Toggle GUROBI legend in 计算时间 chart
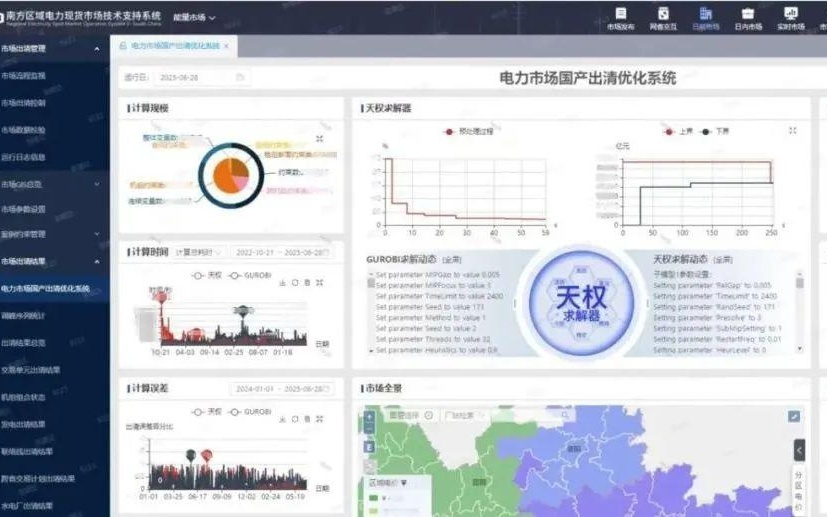 tap(250, 275)
